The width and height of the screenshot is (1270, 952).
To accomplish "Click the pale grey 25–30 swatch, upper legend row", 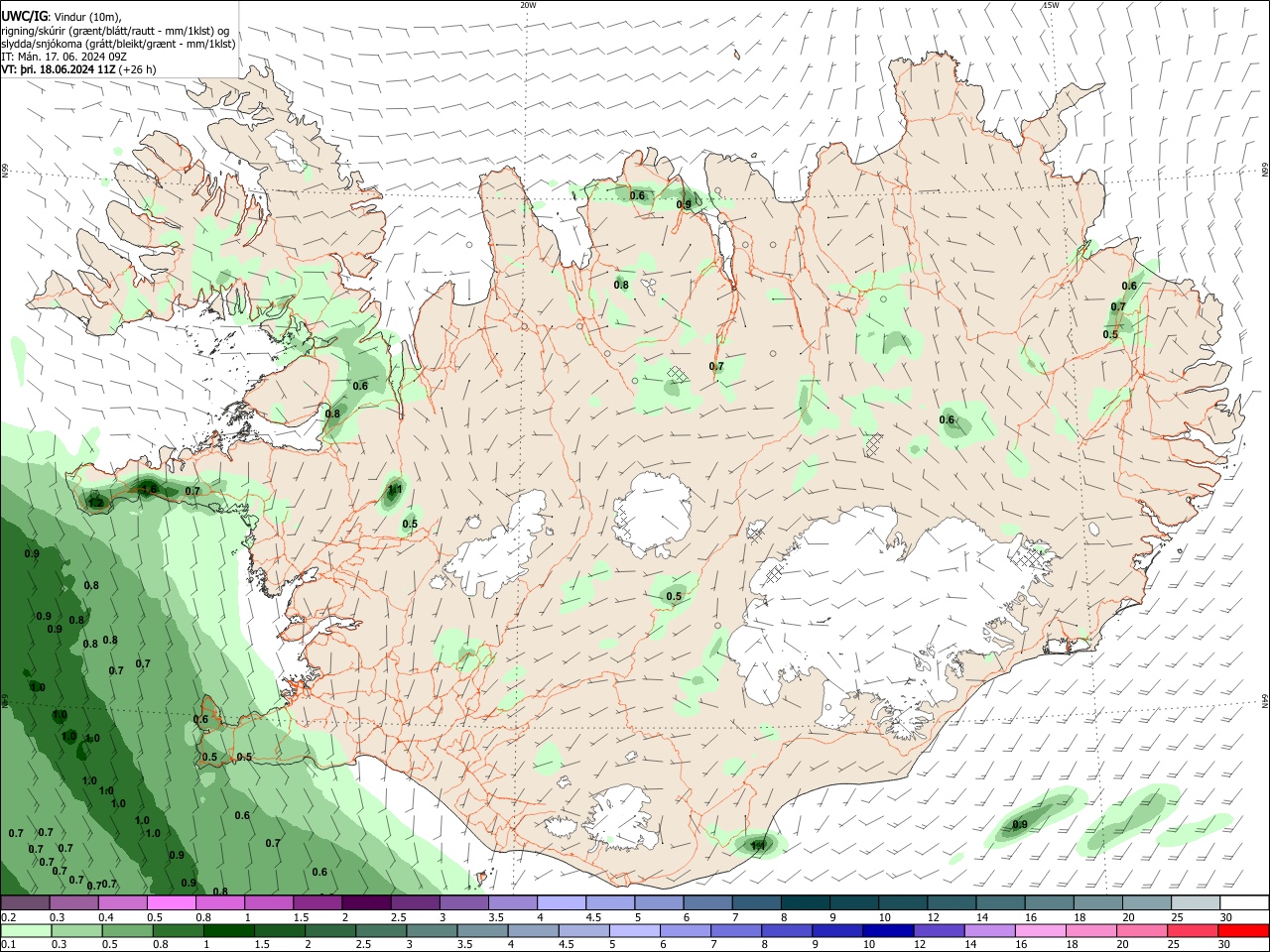I will click(1196, 903).
